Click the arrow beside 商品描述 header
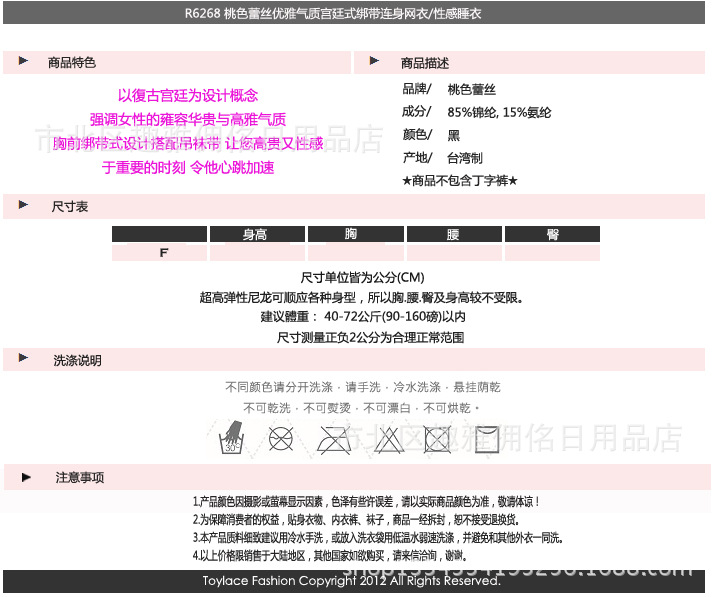Image resolution: width=715 pixels, height=597 pixels. [x=374, y=62]
